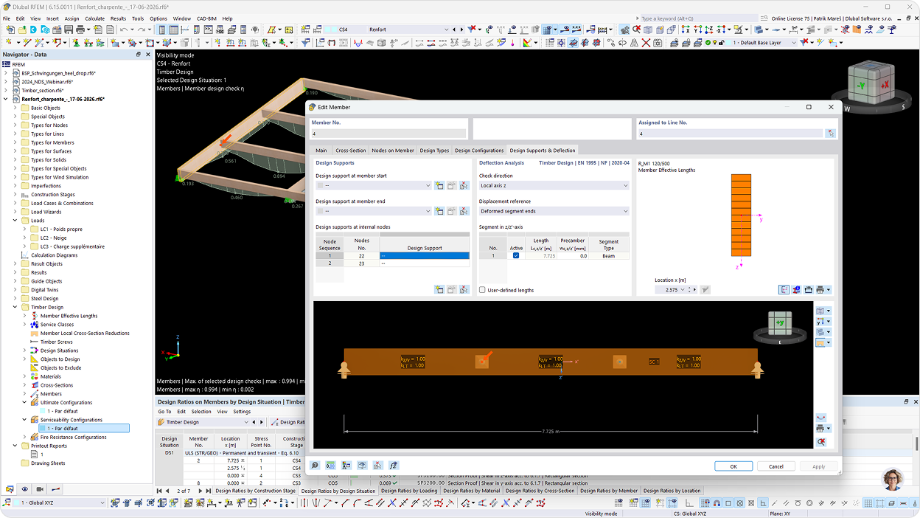Open Location x value dropdown

pyautogui.click(x=682, y=290)
